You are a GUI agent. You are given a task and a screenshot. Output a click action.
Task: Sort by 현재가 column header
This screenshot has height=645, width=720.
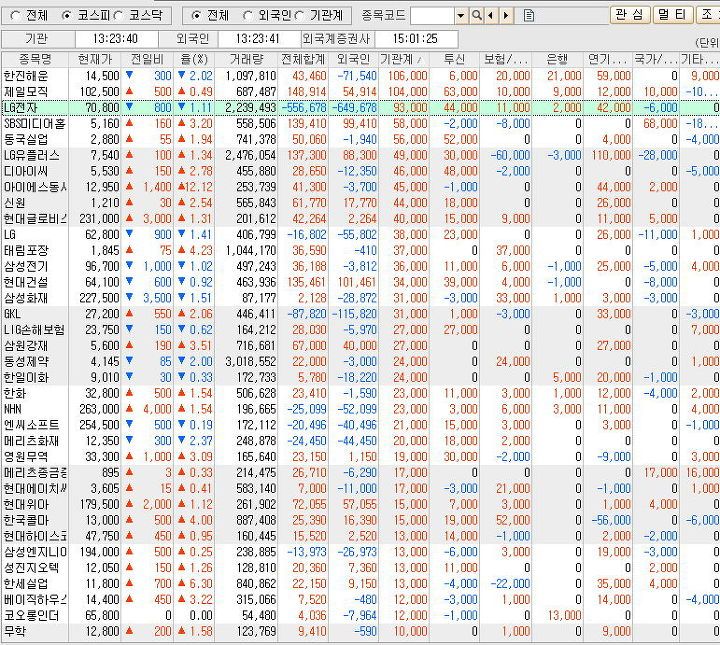tap(95, 59)
